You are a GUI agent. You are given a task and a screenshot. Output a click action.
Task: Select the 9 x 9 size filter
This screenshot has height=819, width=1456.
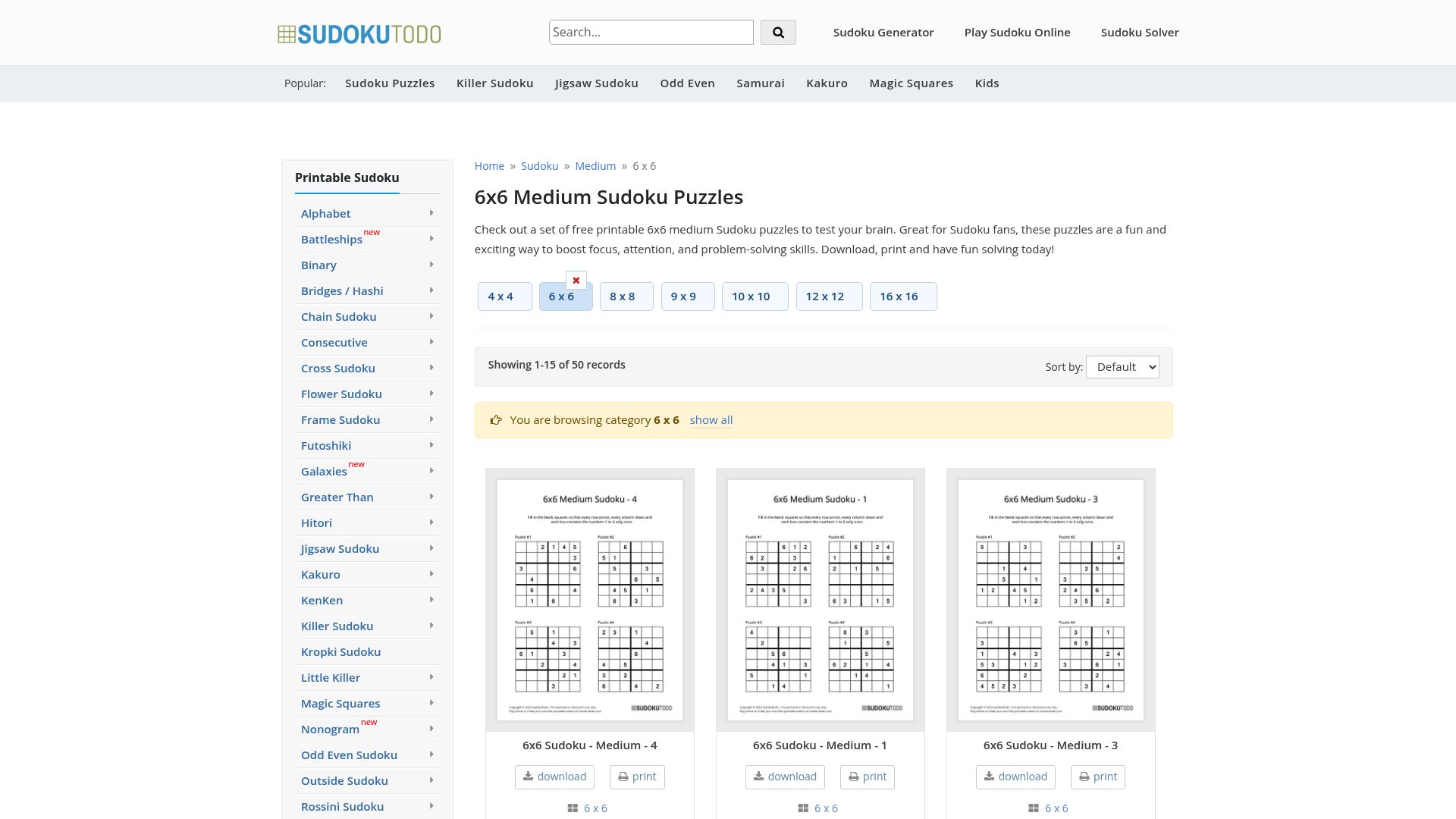point(688,297)
